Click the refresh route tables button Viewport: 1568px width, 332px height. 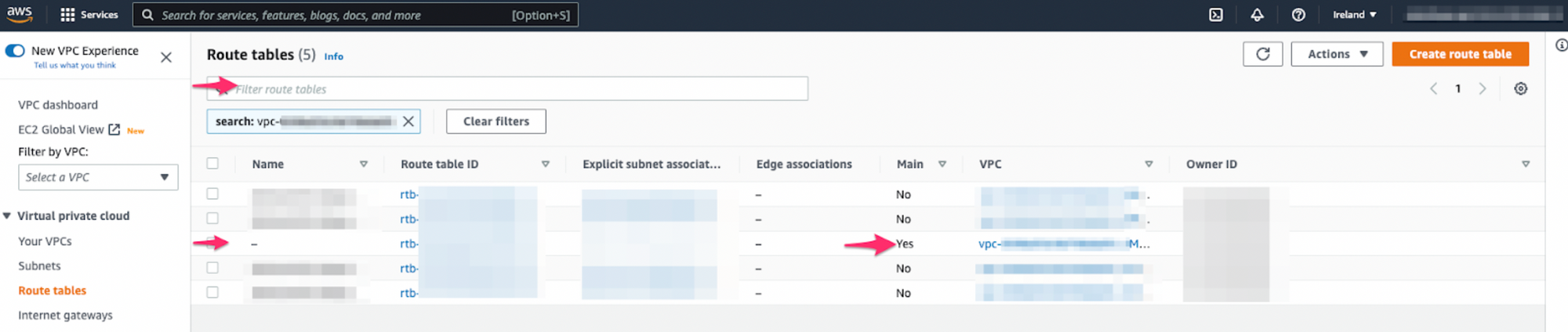(x=1262, y=54)
